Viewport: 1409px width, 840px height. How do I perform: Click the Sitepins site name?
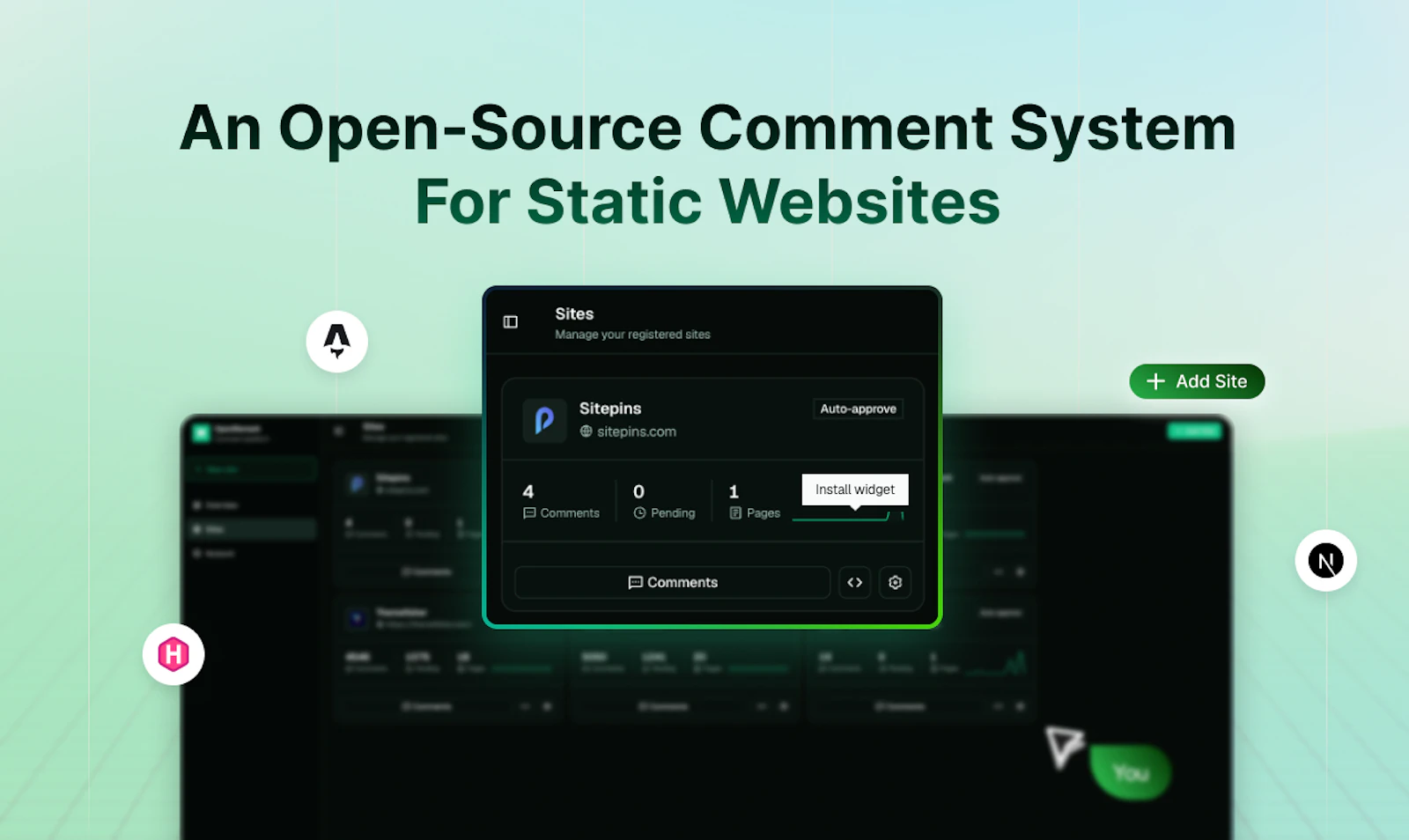pos(610,409)
